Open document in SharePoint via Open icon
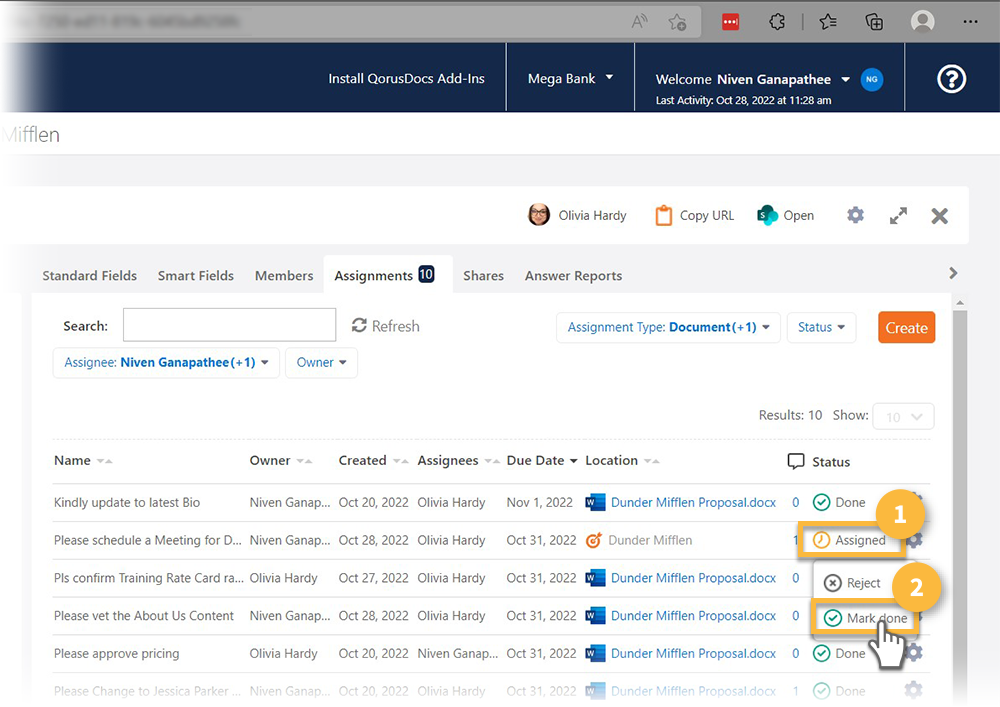The width and height of the screenshot is (1000, 707). pos(768,215)
